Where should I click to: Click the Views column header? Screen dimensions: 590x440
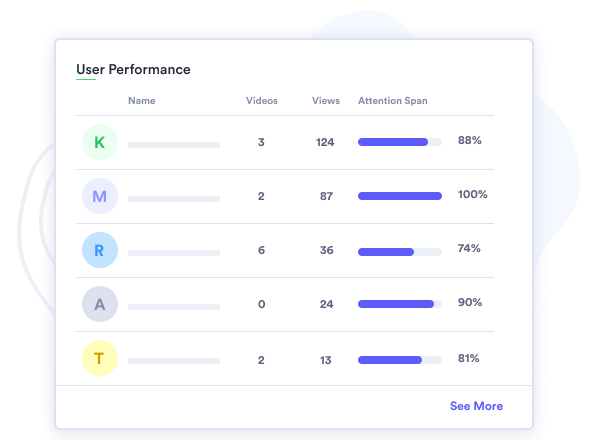coord(325,100)
